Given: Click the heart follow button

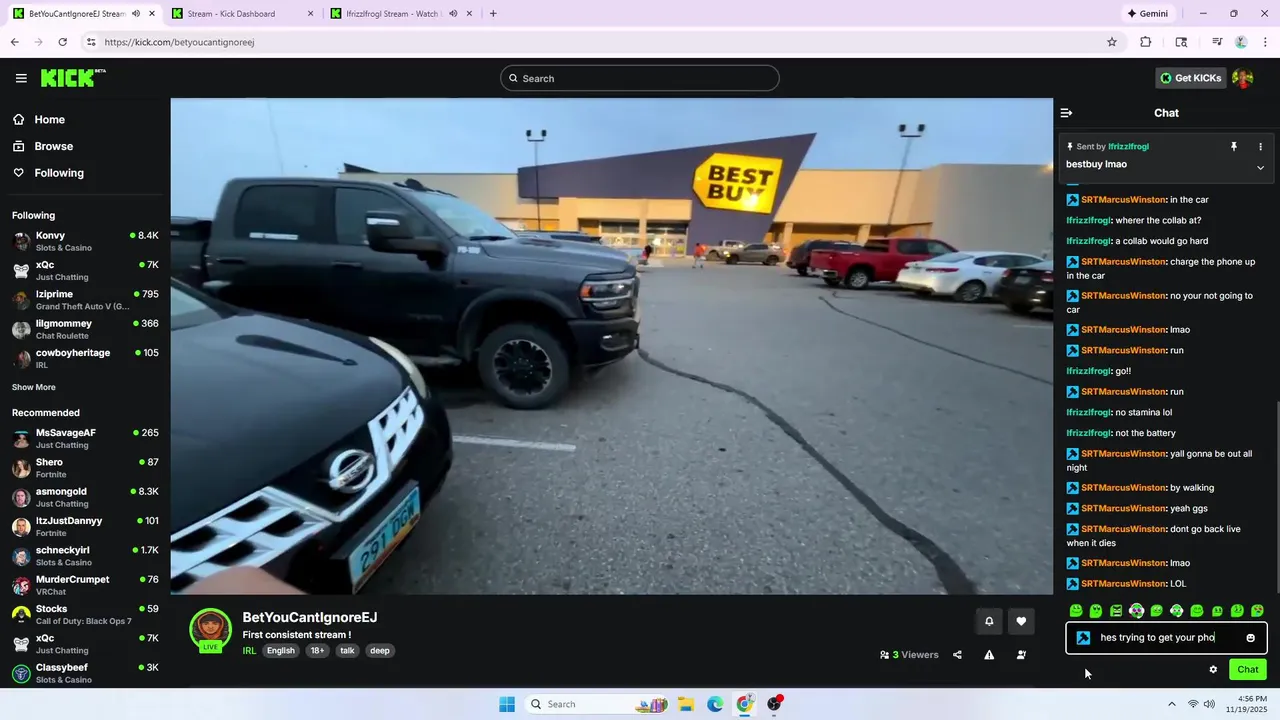Looking at the screenshot, I should [x=1021, y=621].
